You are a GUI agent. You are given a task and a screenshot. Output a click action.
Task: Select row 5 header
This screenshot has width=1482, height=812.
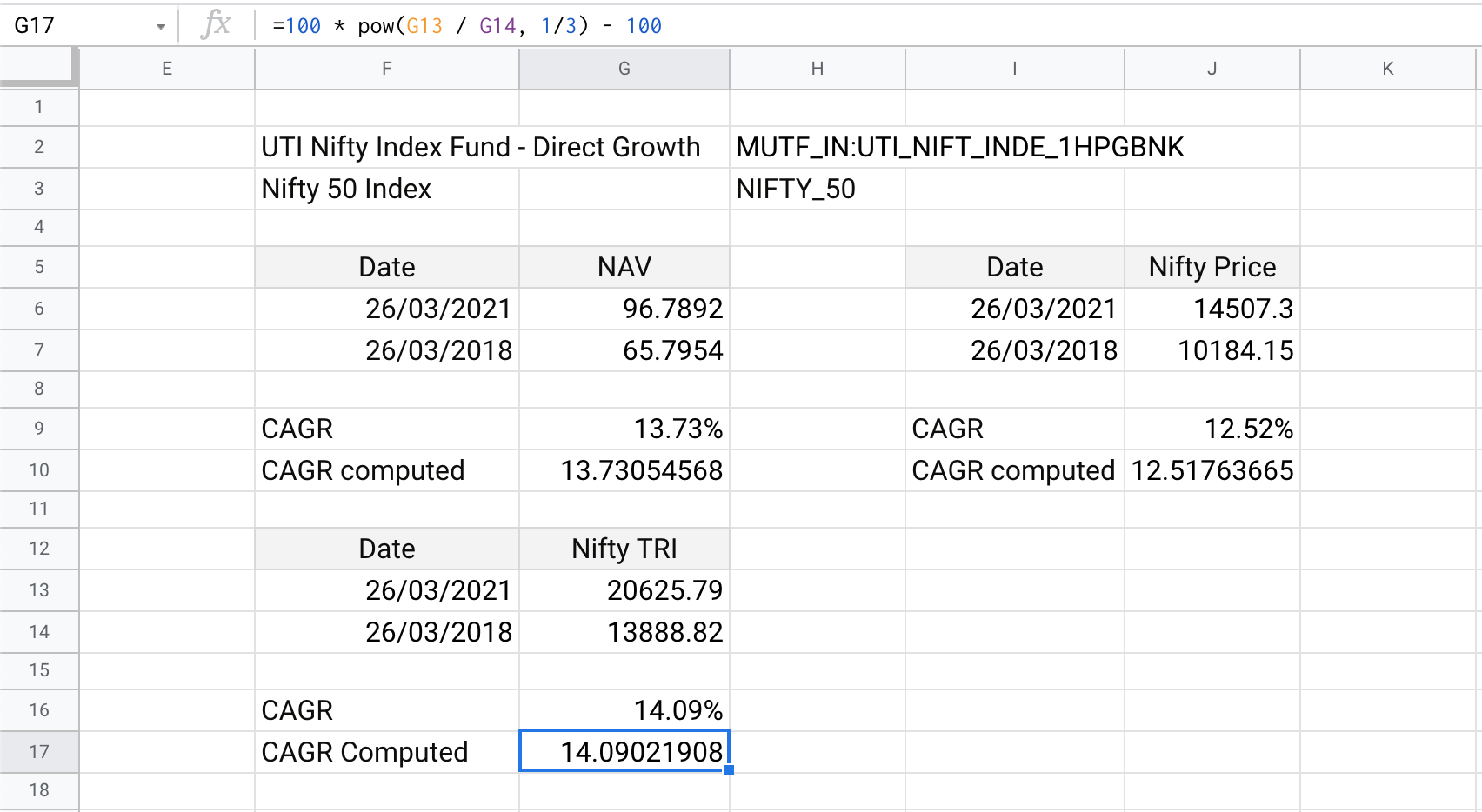pos(39,267)
